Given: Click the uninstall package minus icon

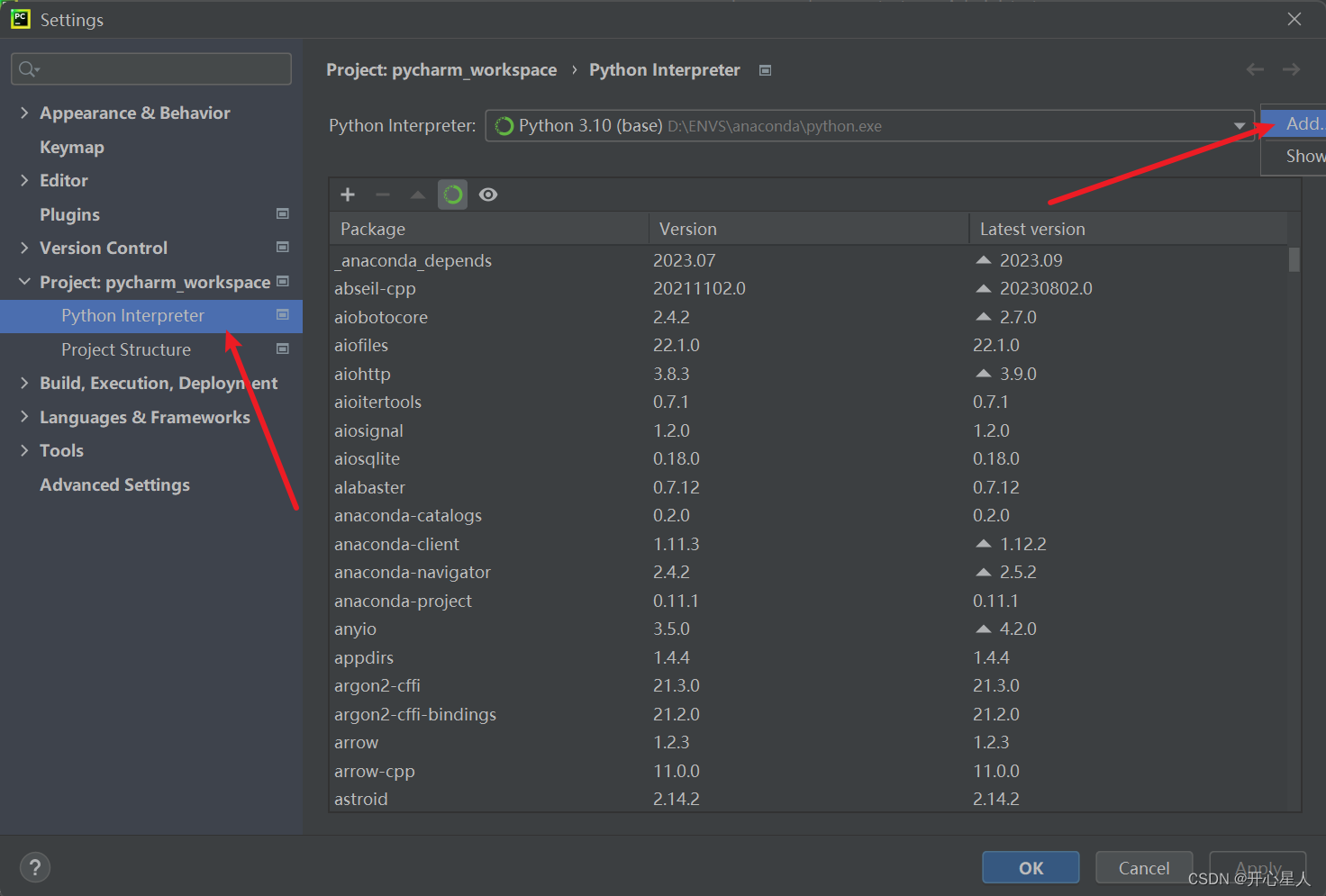Looking at the screenshot, I should tap(383, 195).
